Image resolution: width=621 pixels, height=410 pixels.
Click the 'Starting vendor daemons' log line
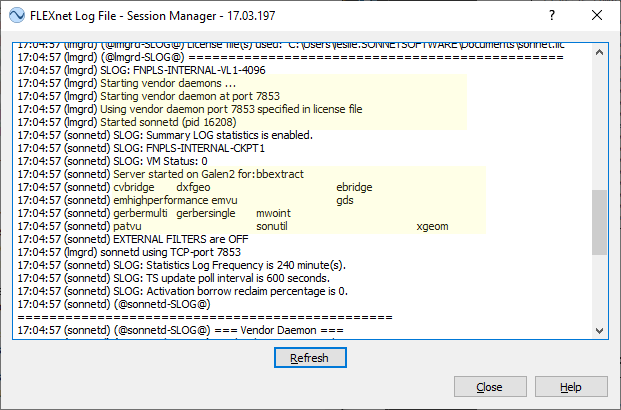(127, 83)
